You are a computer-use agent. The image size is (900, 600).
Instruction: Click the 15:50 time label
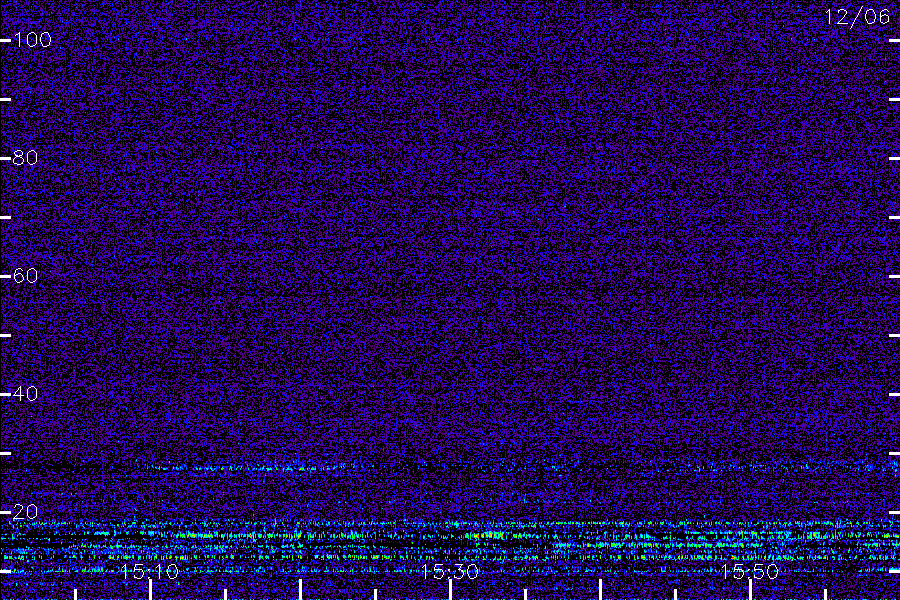tap(750, 571)
